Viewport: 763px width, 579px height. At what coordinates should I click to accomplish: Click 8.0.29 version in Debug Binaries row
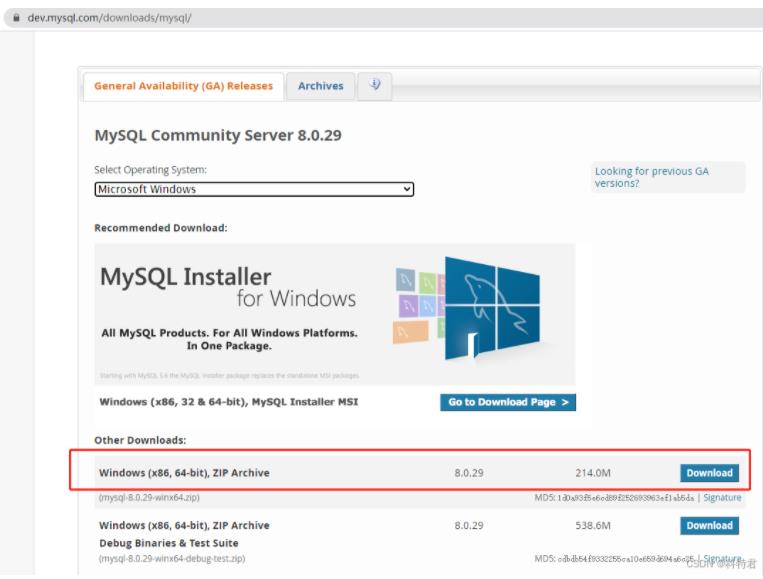(469, 525)
